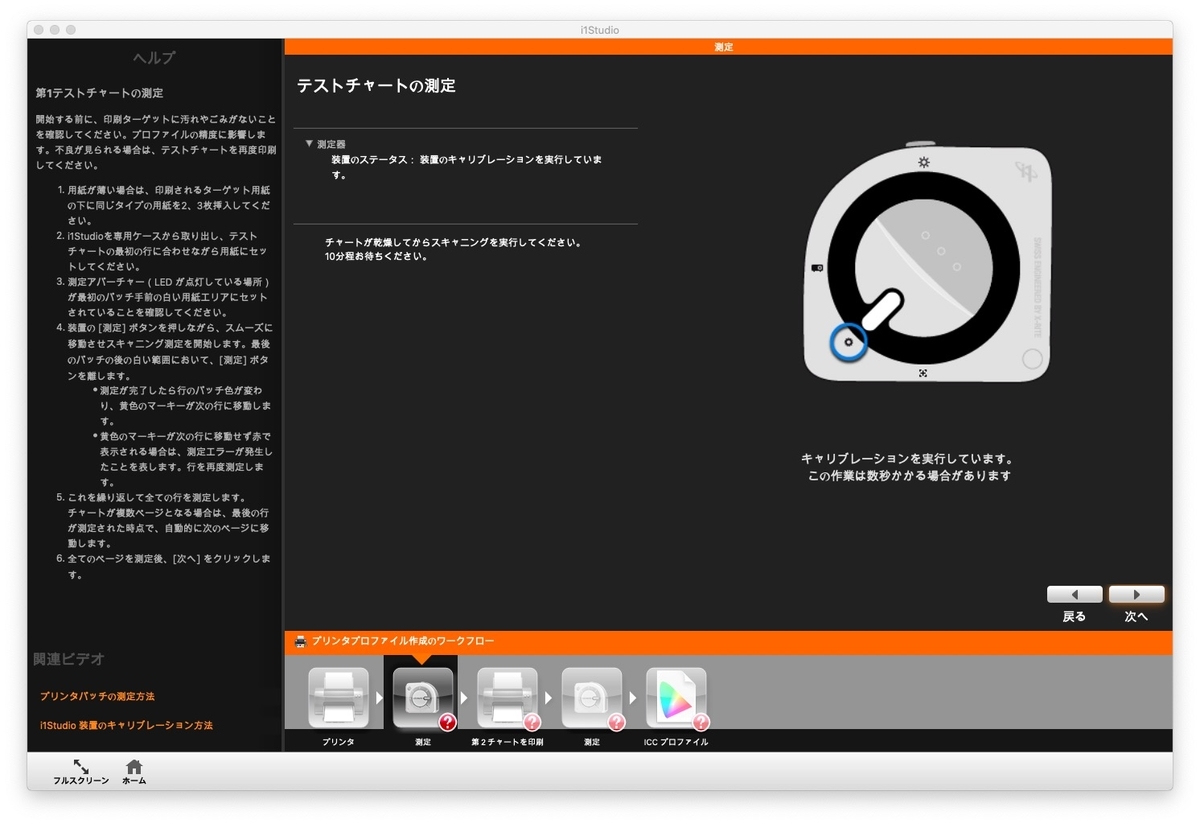This screenshot has width=1200, height=824.
Task: Click the 第1テストチャートの測定 help title
Action: [x=99, y=93]
